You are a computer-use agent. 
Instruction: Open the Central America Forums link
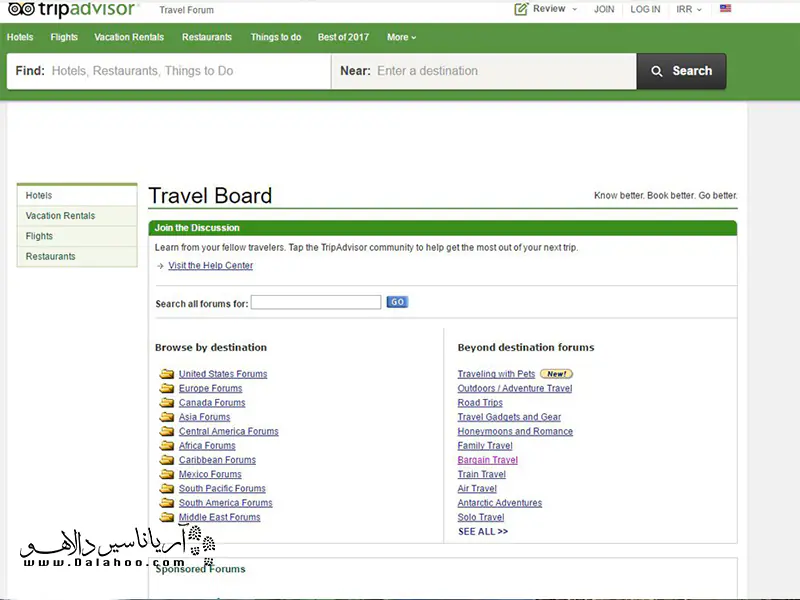(229, 431)
